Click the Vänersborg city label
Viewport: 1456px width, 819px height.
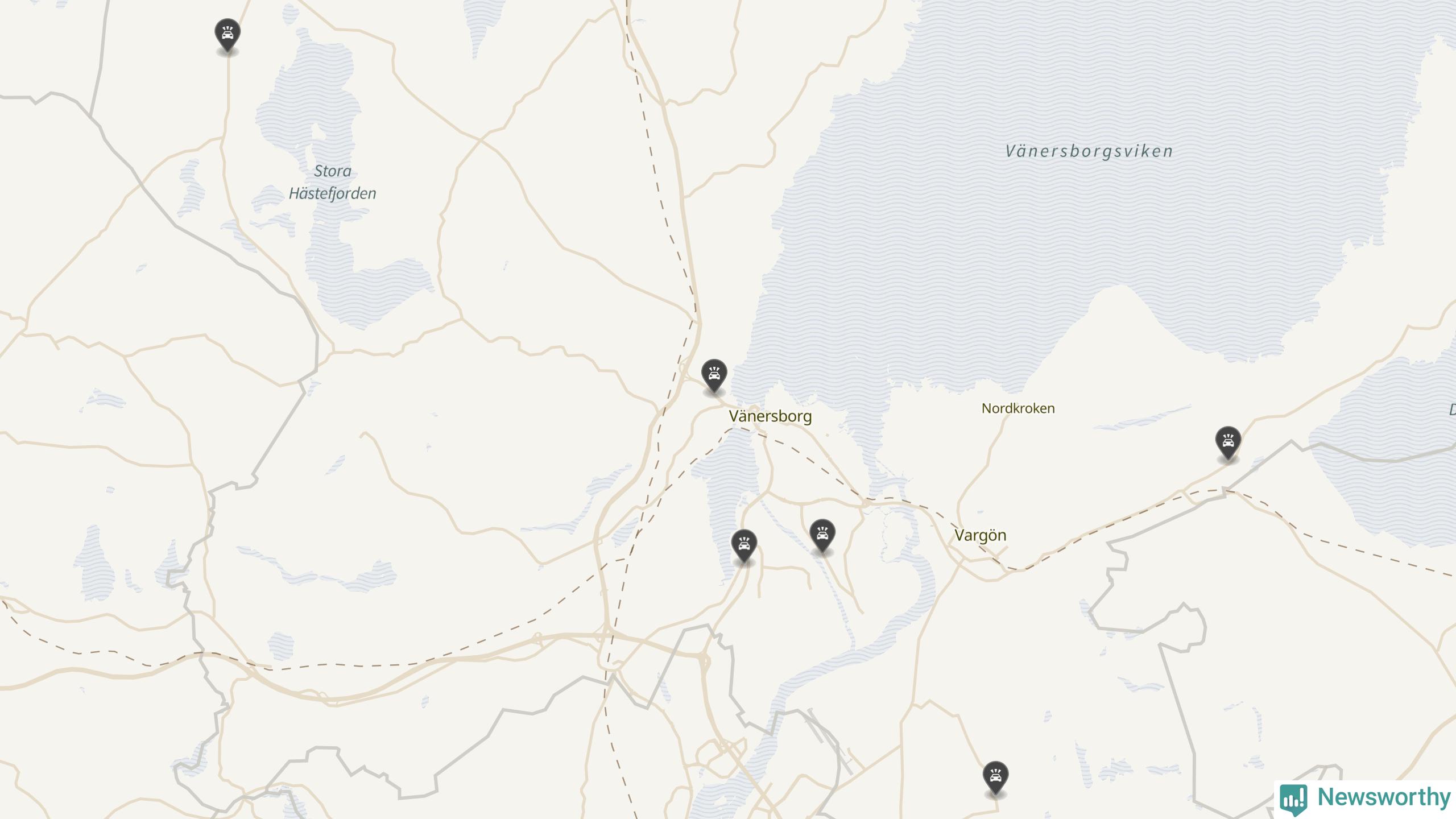(770, 416)
